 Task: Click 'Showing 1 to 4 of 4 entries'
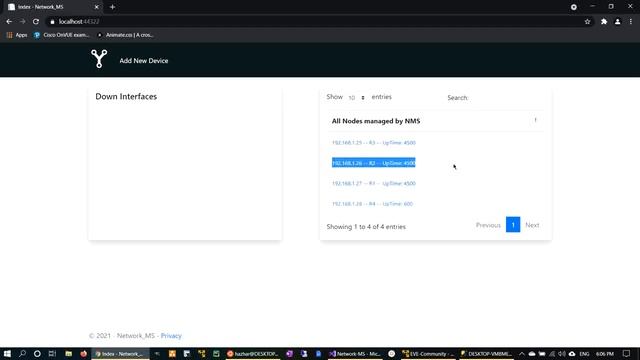pyautogui.click(x=366, y=227)
